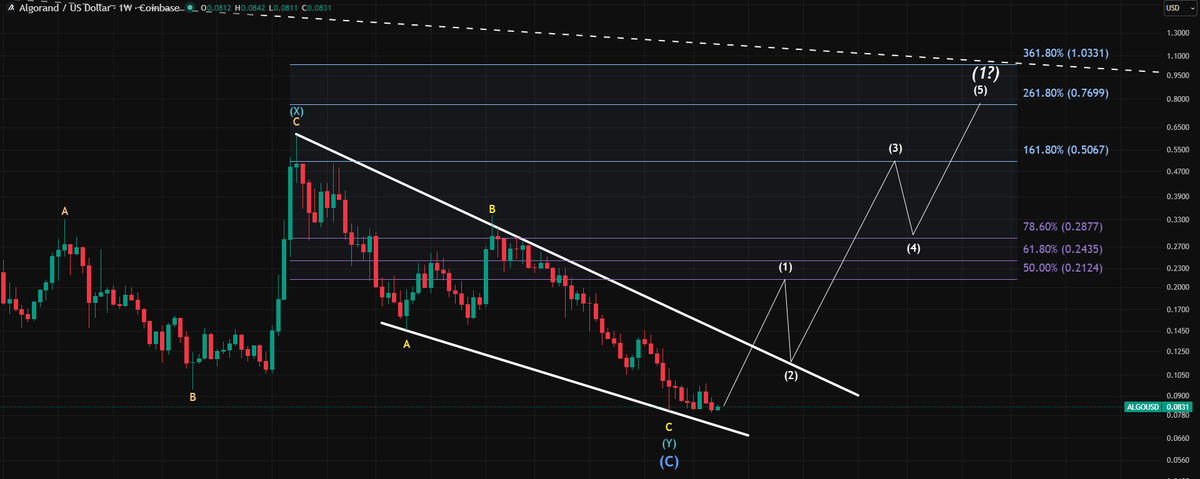The image size is (1200, 479).
Task: Click the ALGOUSD 0.0831 price label
Action: [x=1158, y=407]
